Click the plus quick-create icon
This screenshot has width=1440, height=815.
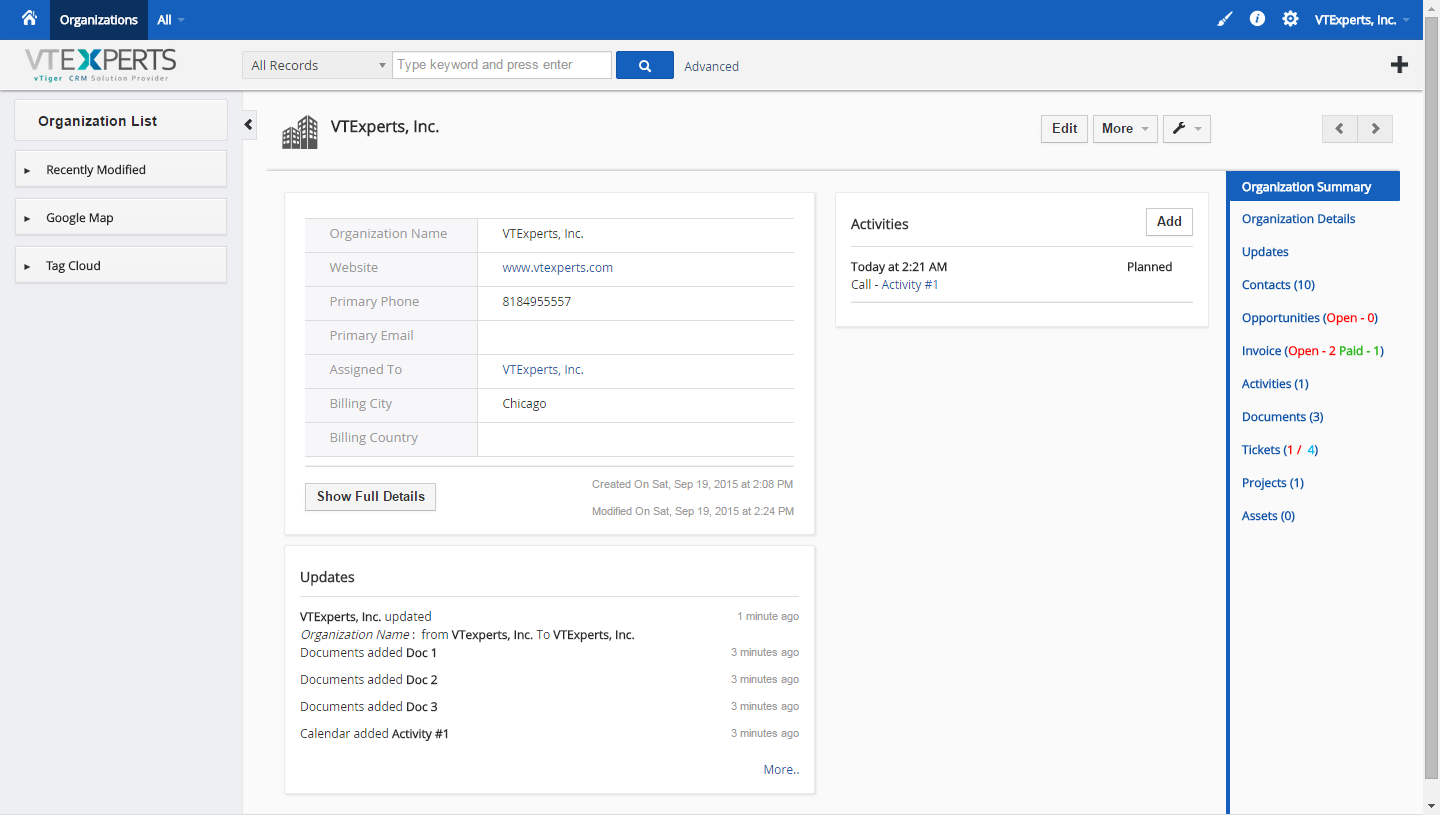coord(1399,65)
